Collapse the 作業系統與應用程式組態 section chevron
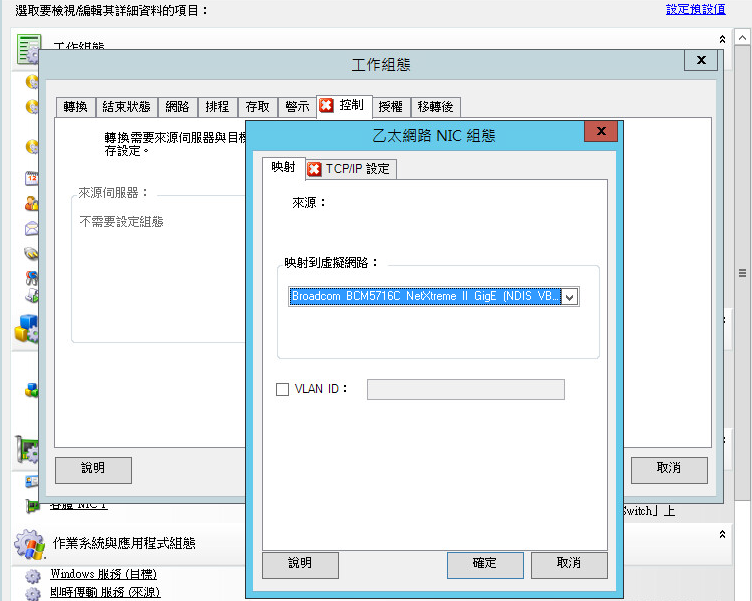 tap(723, 536)
